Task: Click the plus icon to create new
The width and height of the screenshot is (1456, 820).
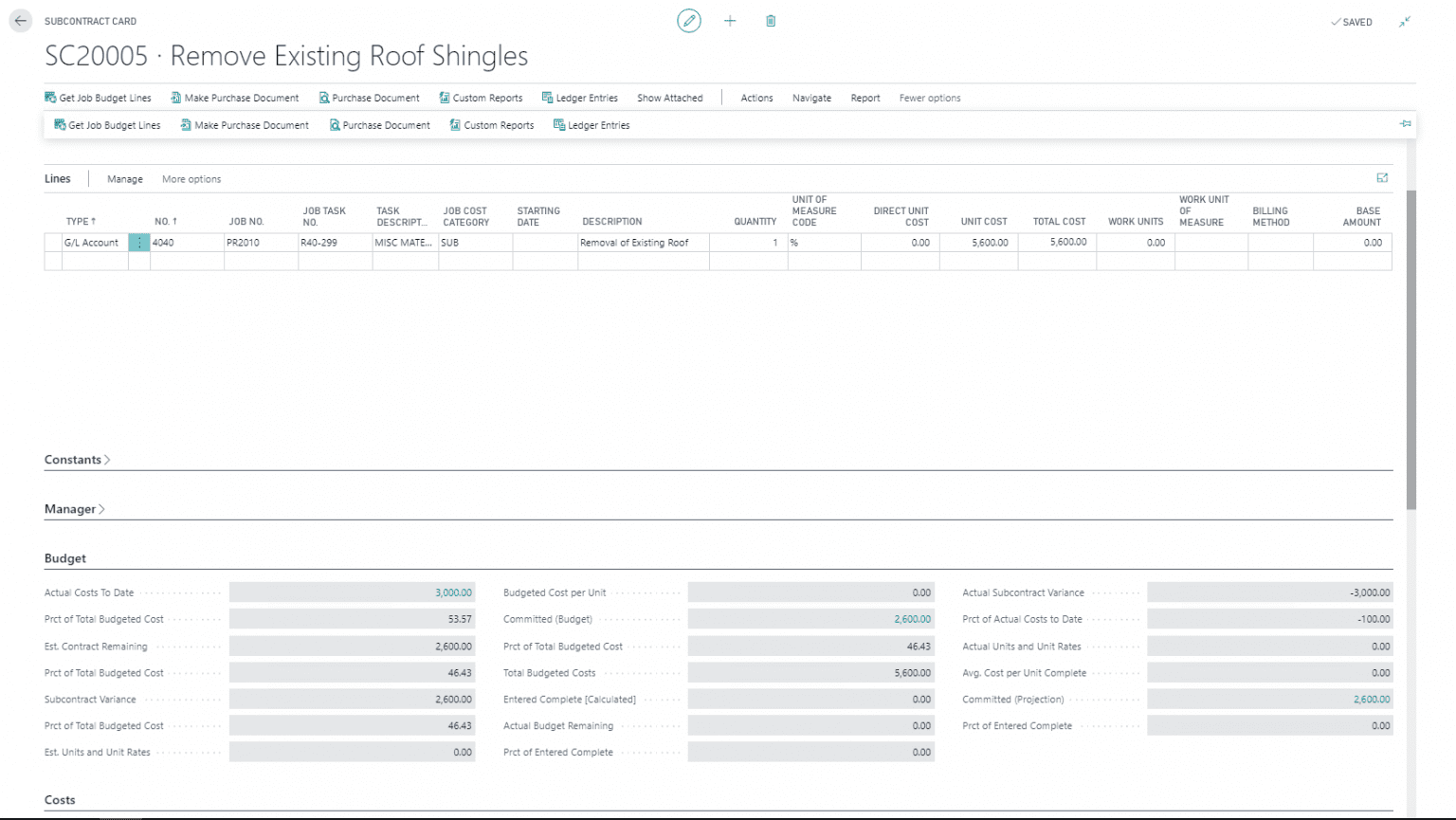Action: coord(730,21)
